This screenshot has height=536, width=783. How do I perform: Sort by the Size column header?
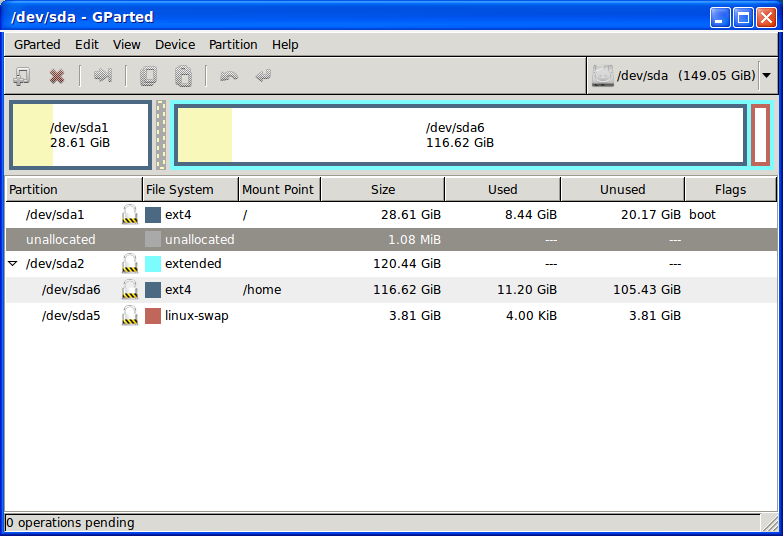click(x=382, y=189)
